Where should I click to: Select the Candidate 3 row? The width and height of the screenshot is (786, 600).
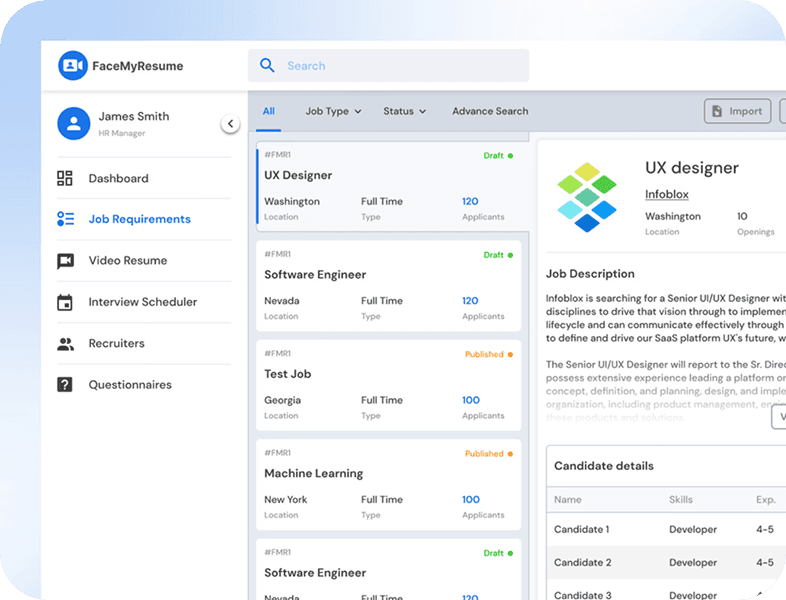[666, 590]
